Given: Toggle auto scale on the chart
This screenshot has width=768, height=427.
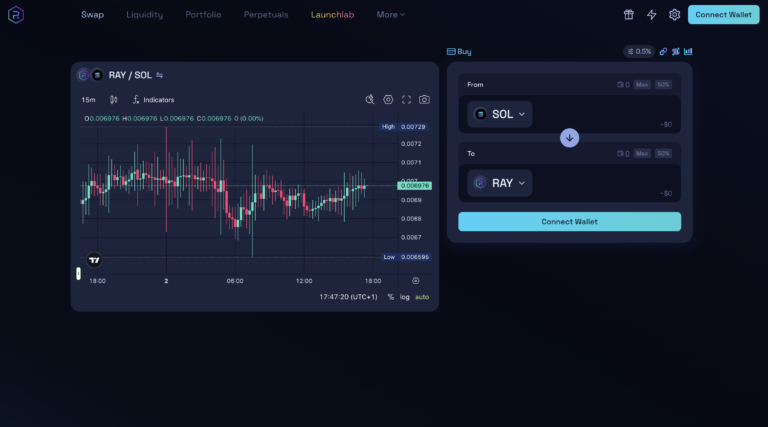Looking at the screenshot, I should coord(422,297).
